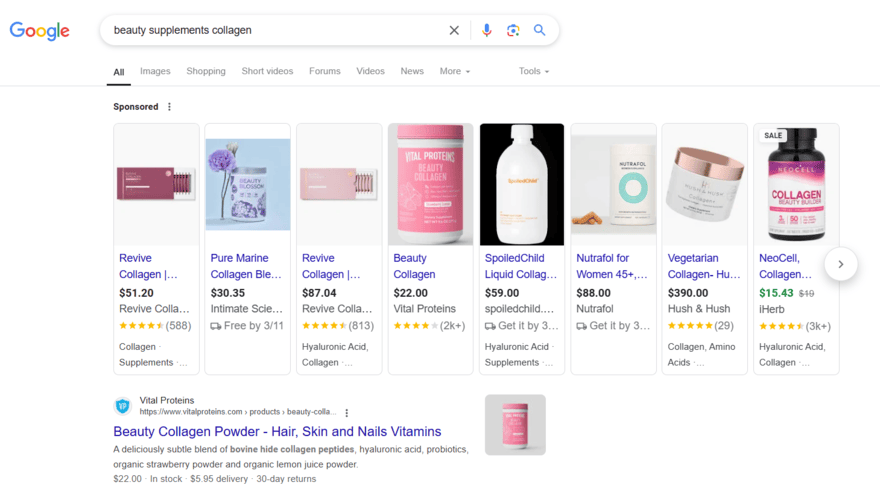Open the Short videos tab
The width and height of the screenshot is (880, 500).
coord(267,71)
